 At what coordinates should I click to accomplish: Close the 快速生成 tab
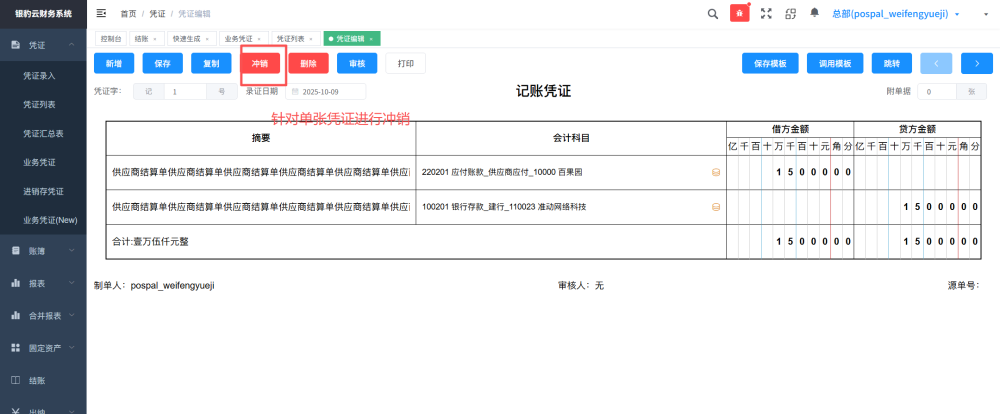[x=207, y=39]
